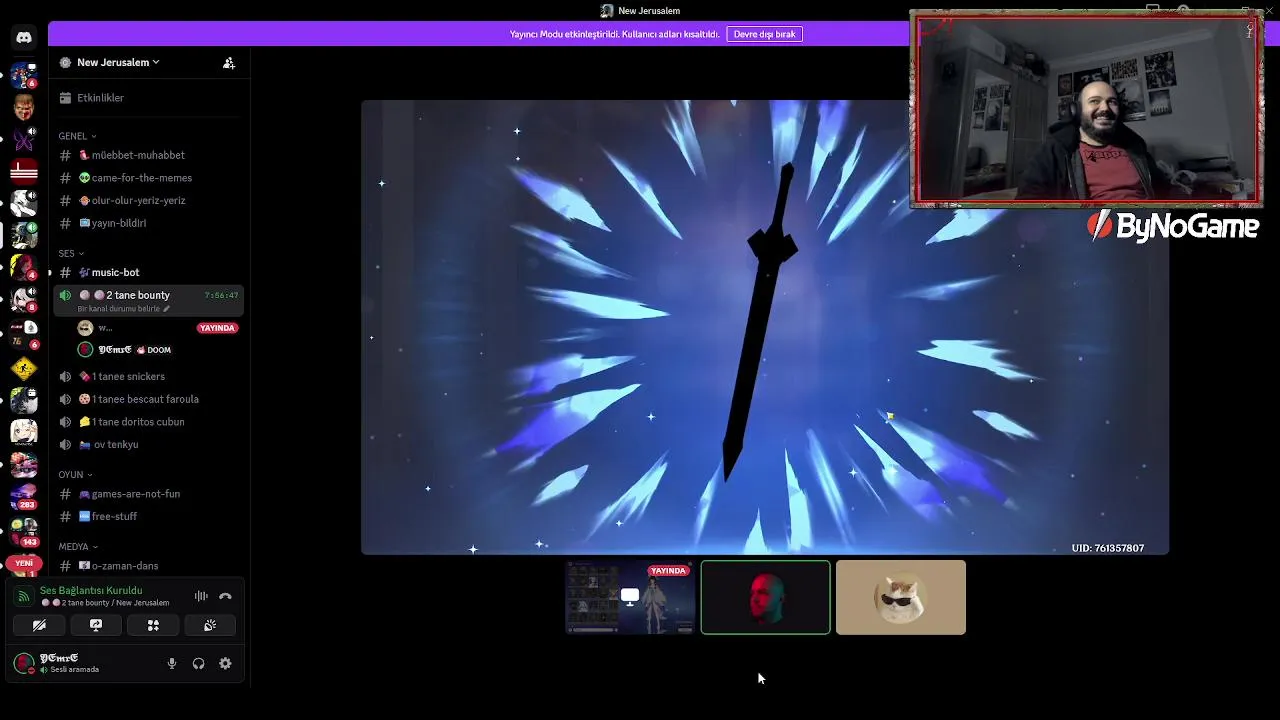Open the purple butterfly server icon
Screen dimensions: 1280x720
(24, 140)
